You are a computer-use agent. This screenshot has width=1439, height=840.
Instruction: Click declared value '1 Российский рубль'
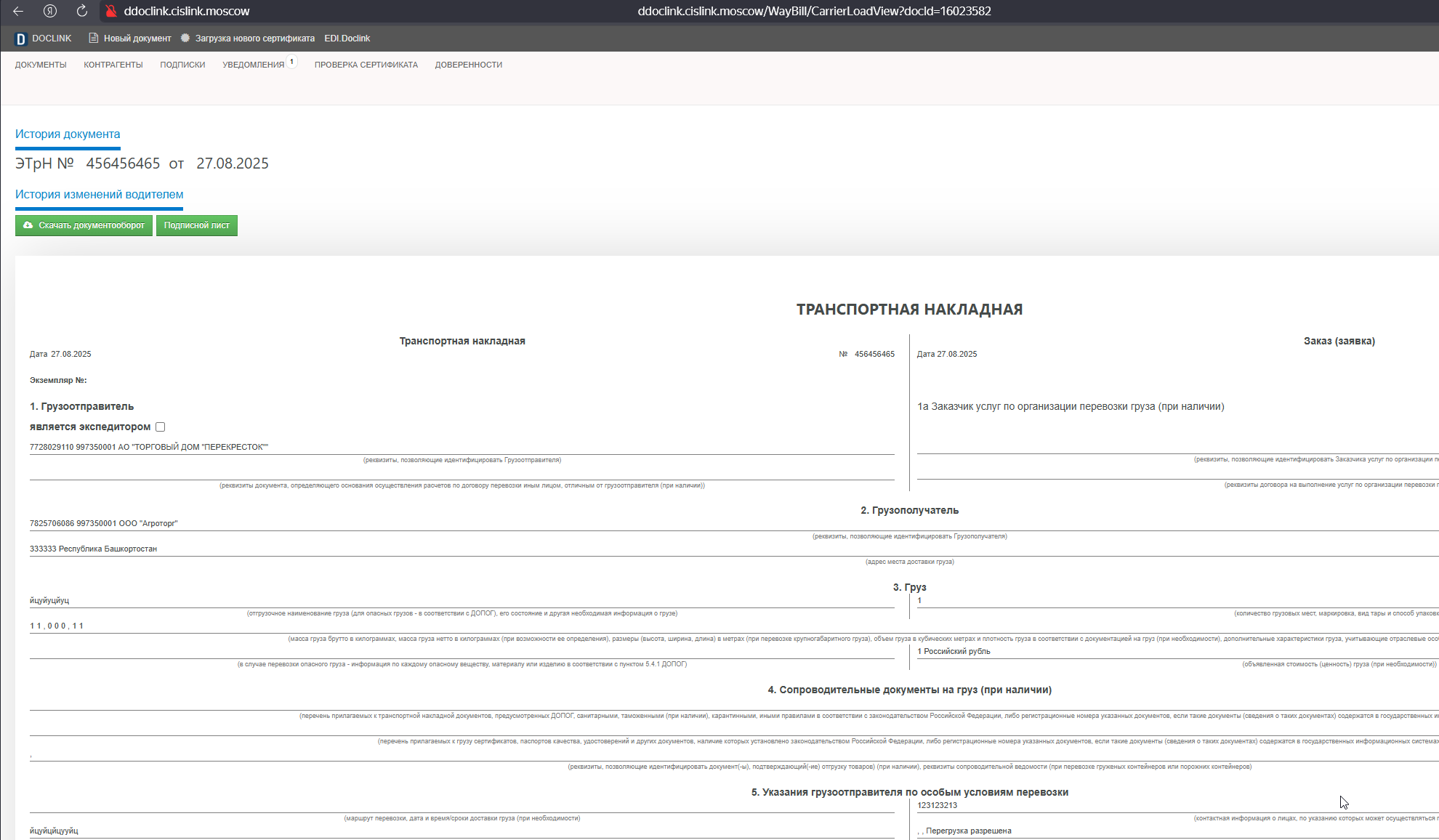click(x=954, y=651)
